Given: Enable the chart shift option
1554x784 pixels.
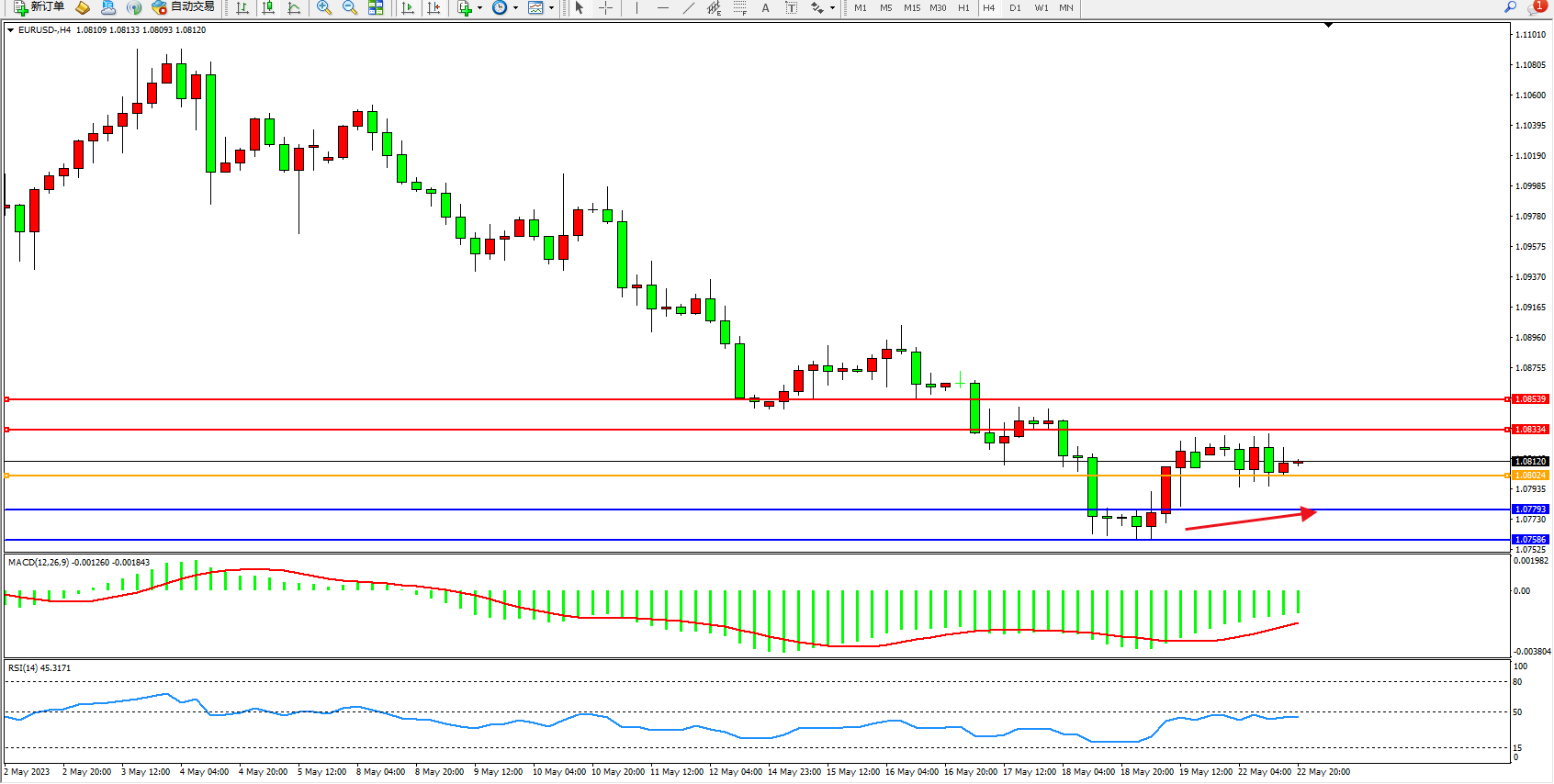Looking at the screenshot, I should click(x=434, y=7).
